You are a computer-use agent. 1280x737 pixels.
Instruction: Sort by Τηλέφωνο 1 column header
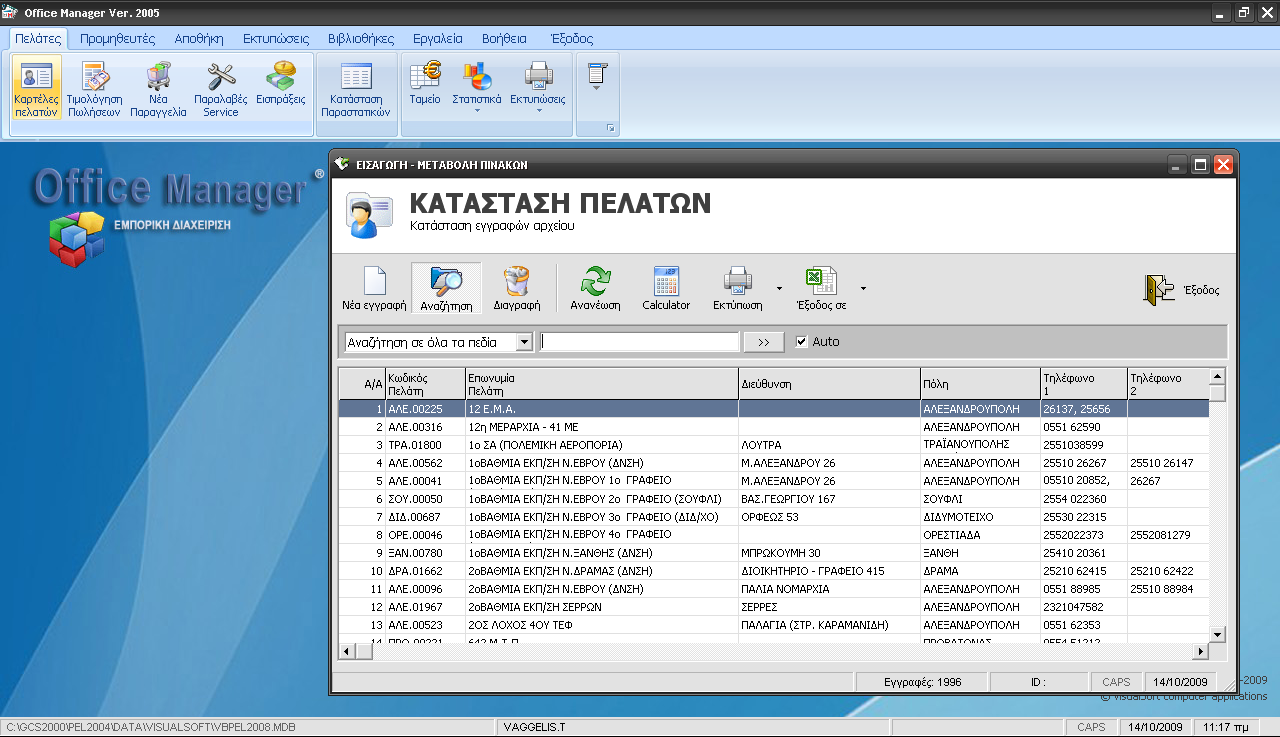click(x=1083, y=384)
